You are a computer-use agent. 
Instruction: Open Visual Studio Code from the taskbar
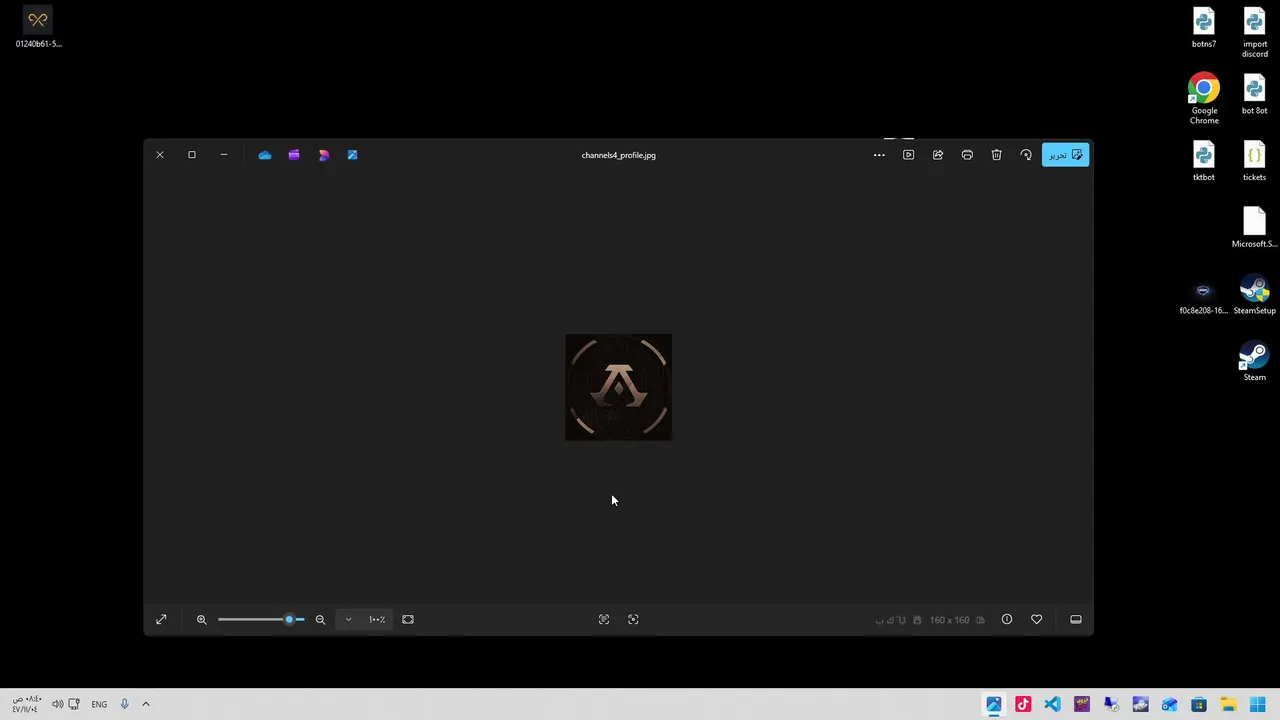point(1052,705)
